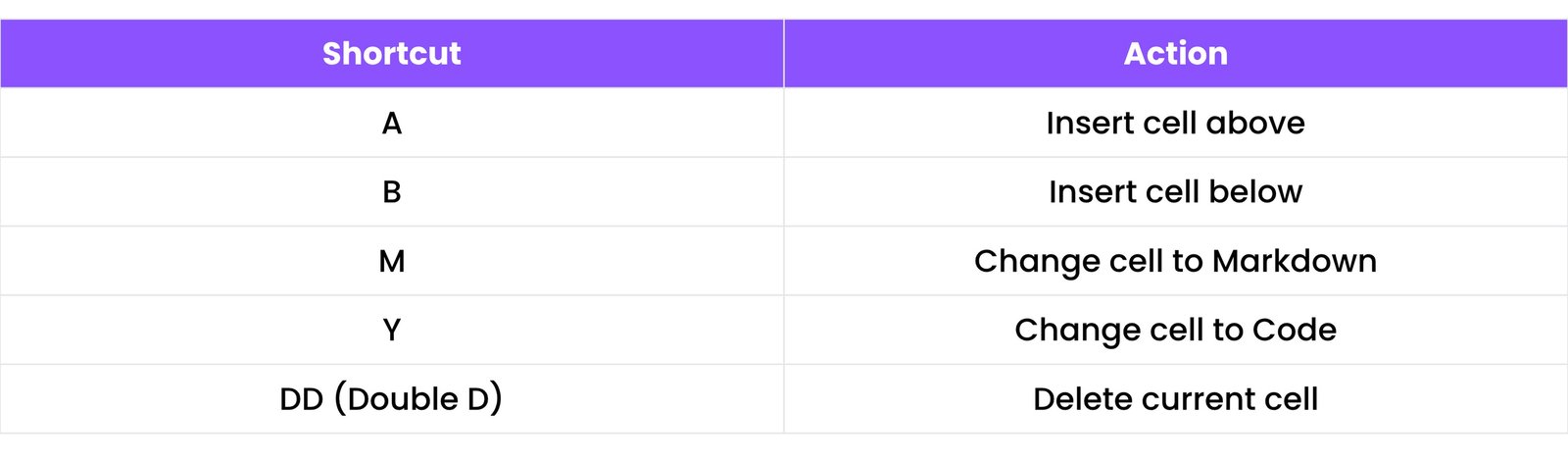The height and width of the screenshot is (462, 1568).
Task: Click the Change cell to Markdown action
Action: [x=1175, y=261]
